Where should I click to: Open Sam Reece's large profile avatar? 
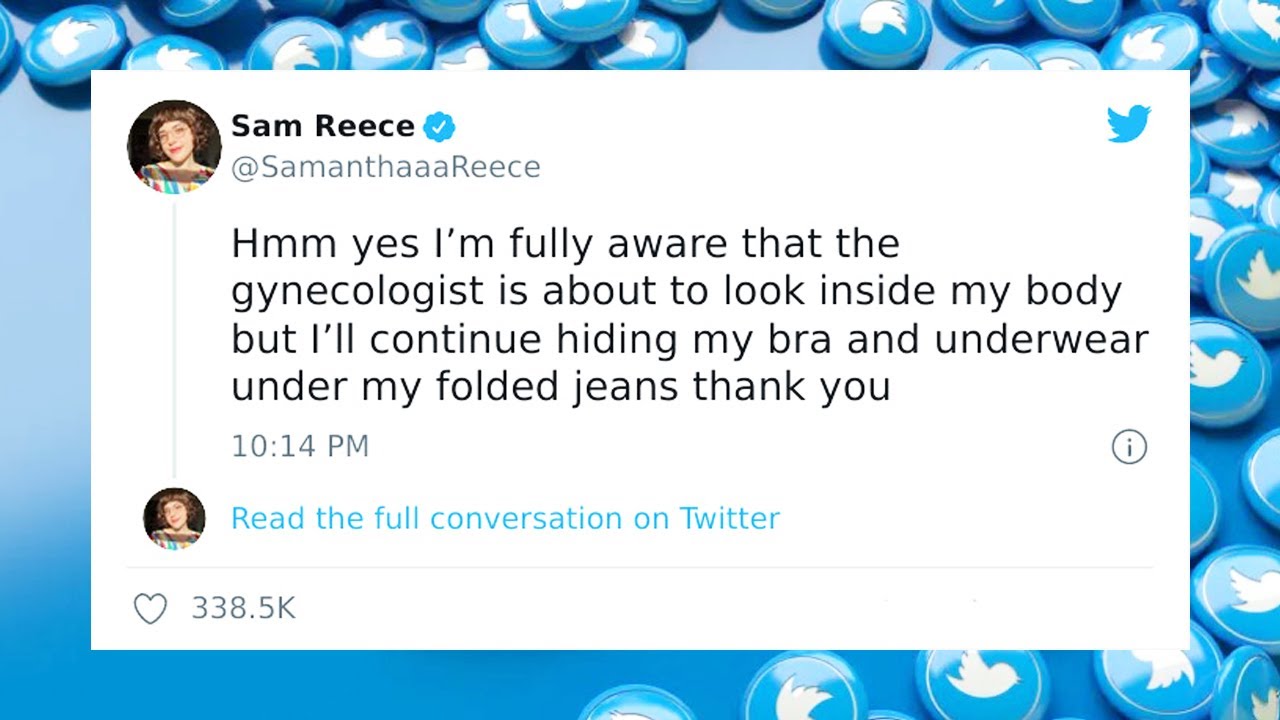174,146
